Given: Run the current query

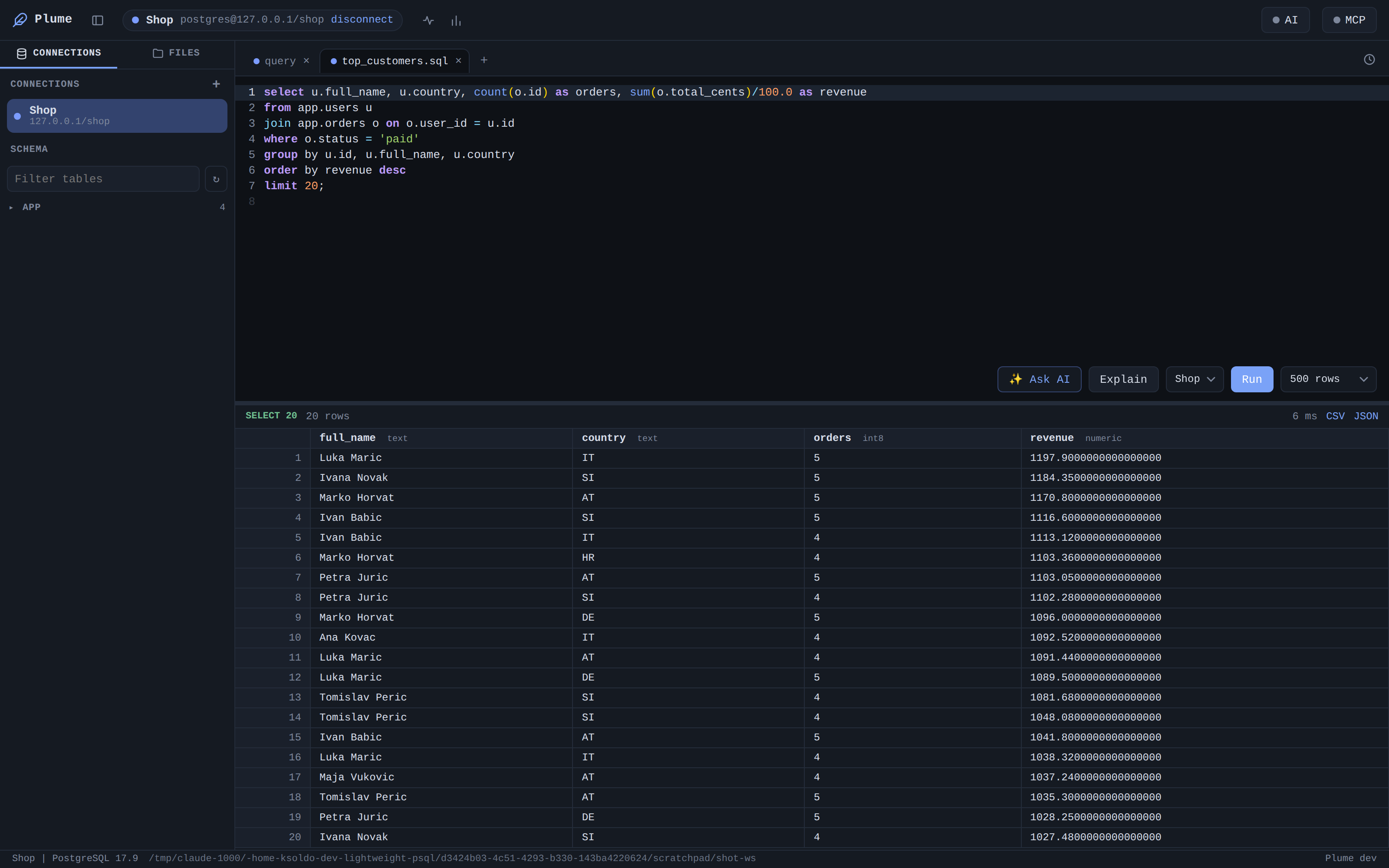Looking at the screenshot, I should click(x=1252, y=379).
